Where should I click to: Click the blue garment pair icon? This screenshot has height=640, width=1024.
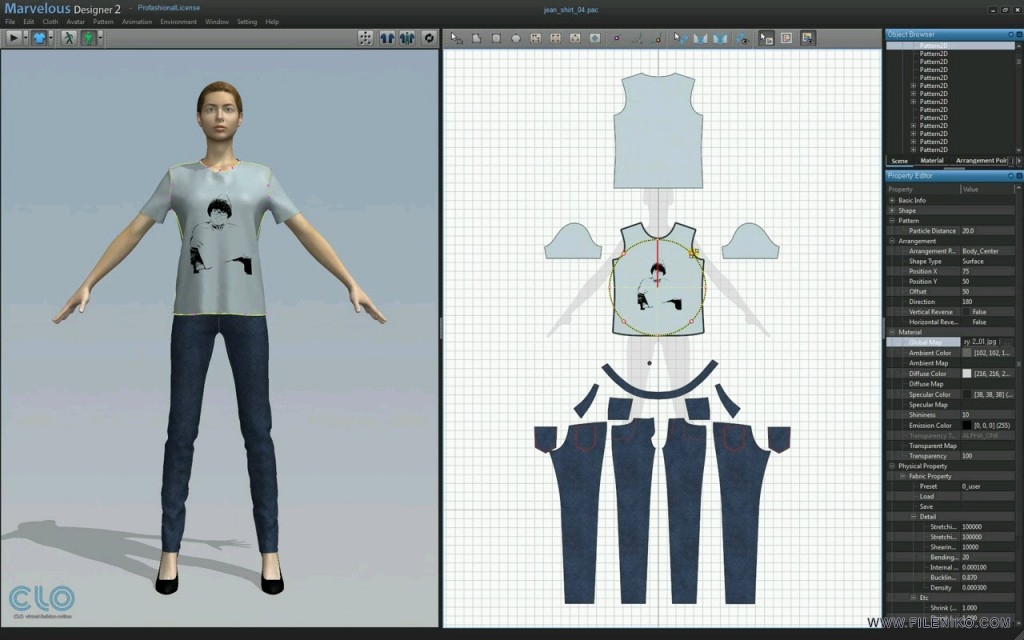coord(387,38)
